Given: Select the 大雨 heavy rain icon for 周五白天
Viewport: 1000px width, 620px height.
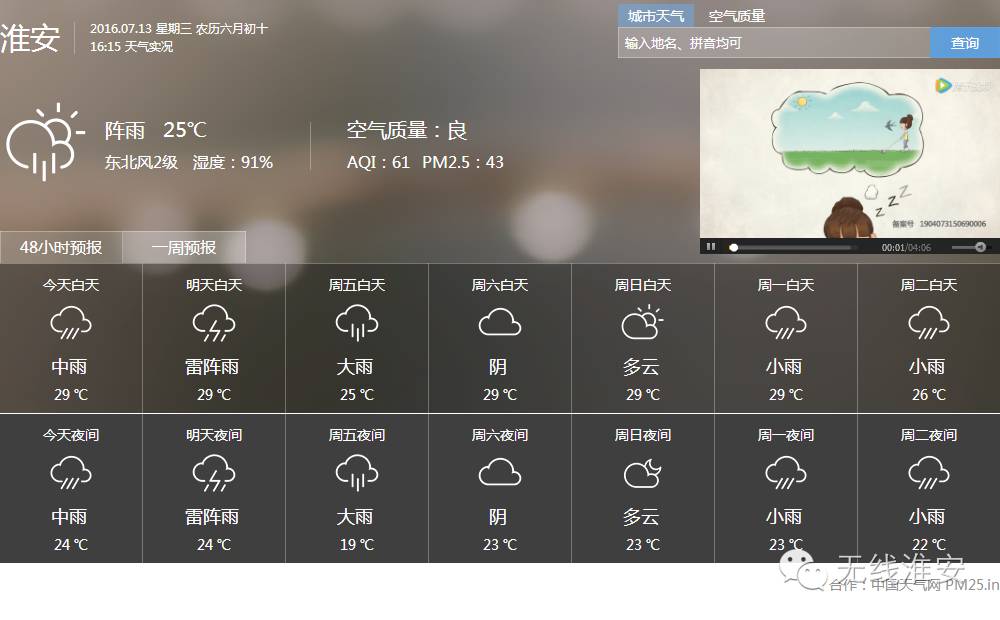Looking at the screenshot, I should pos(356,322).
